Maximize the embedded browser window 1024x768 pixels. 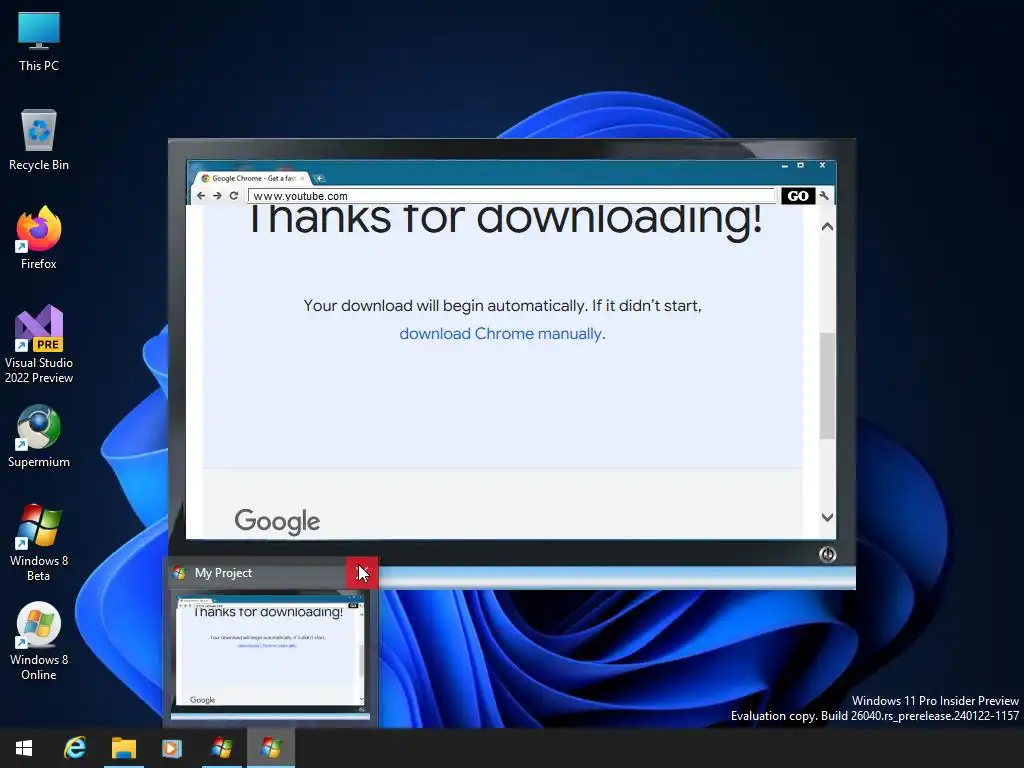coord(801,165)
